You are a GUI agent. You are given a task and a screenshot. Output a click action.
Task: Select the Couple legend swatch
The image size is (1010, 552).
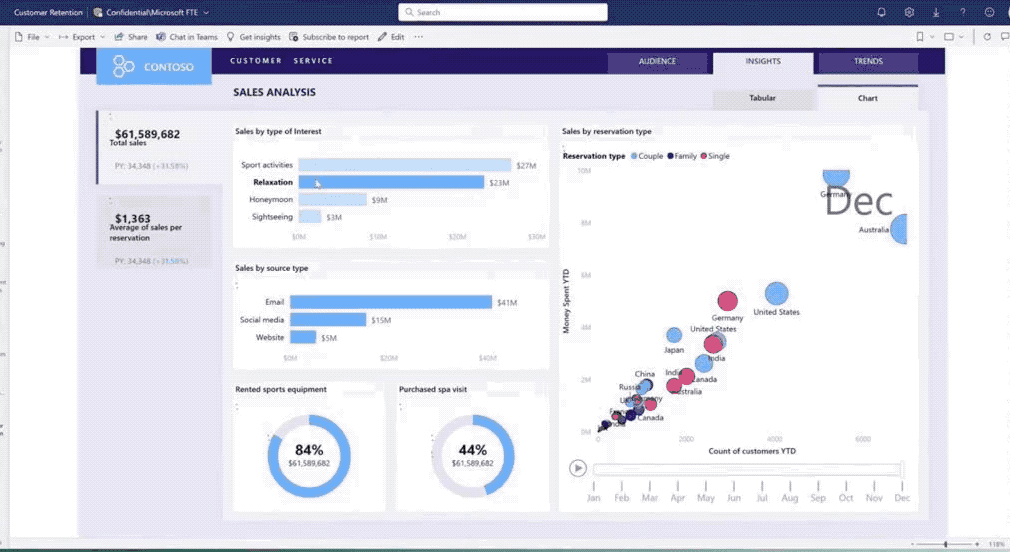[634, 156]
